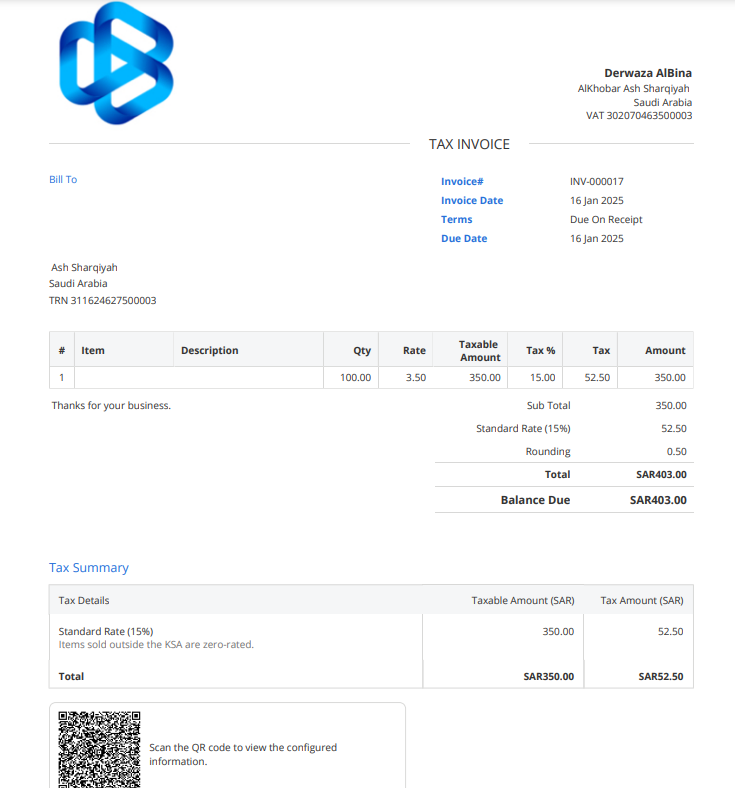Screen dimensions: 735x788
Task: Click the Derwaza AlBina company name
Action: pyautogui.click(x=647, y=73)
